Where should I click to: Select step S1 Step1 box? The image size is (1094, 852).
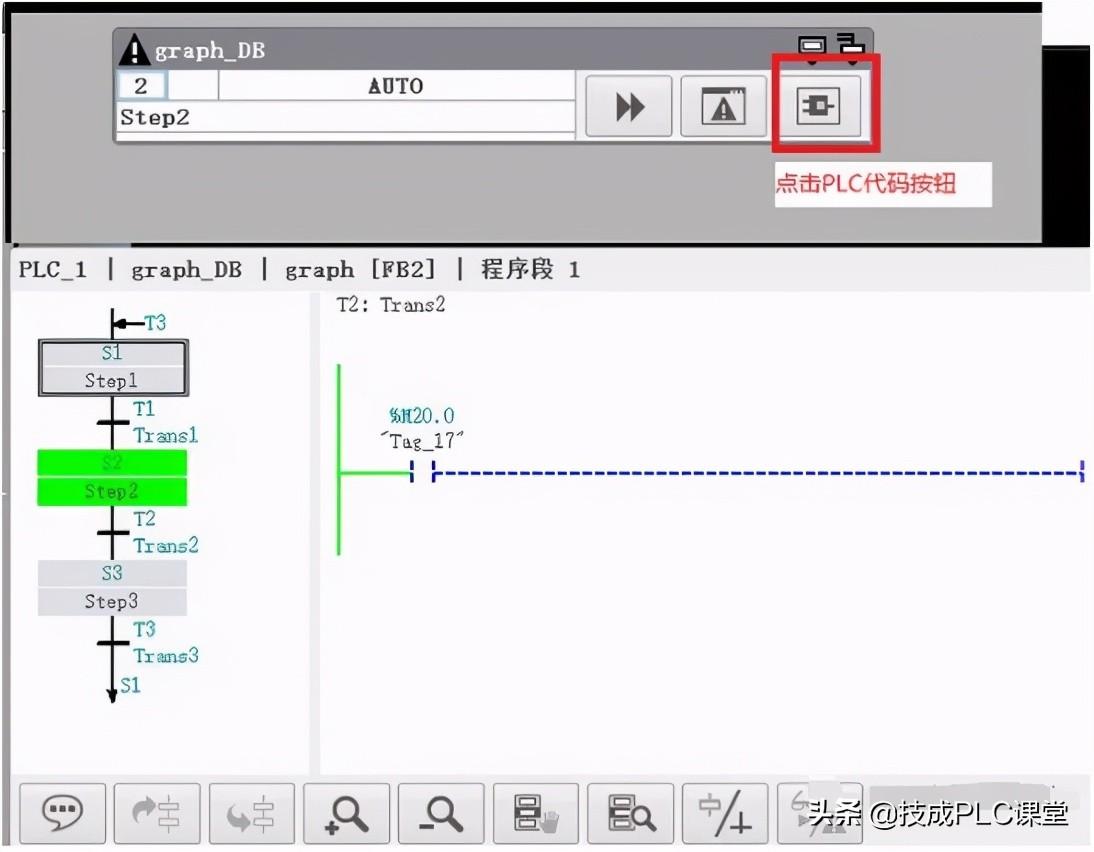(x=113, y=368)
